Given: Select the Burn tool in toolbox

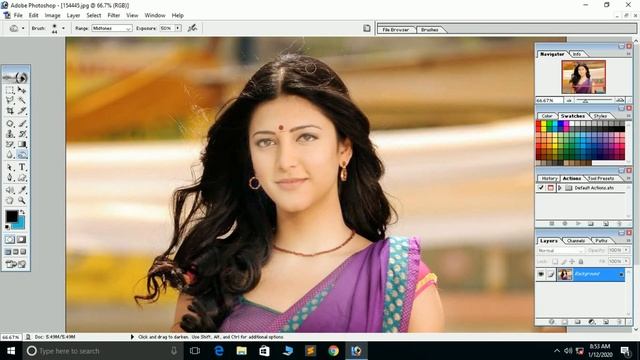Looking at the screenshot, I should pos(22,154).
